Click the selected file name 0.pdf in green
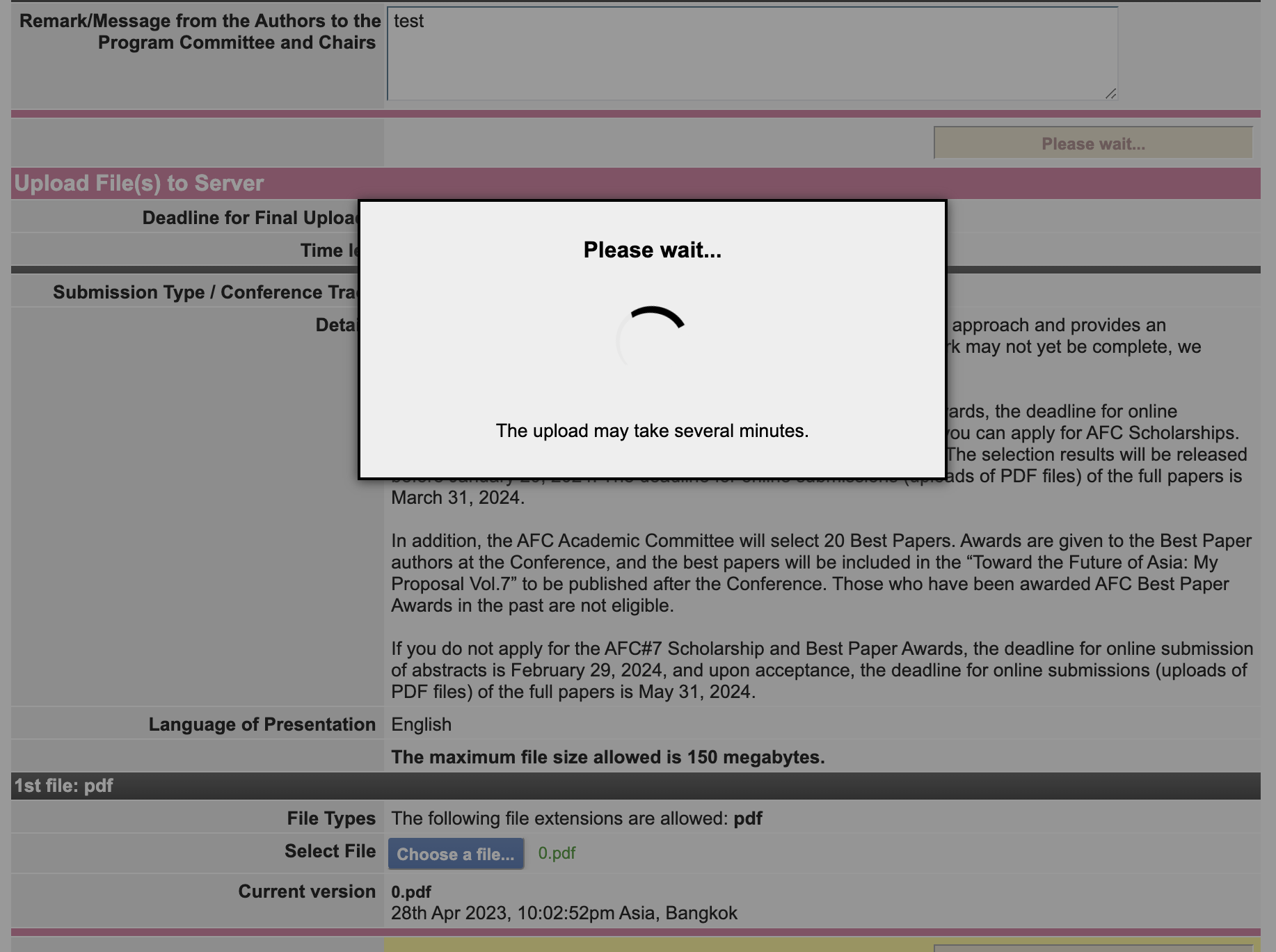This screenshot has height=952, width=1276. tap(557, 853)
